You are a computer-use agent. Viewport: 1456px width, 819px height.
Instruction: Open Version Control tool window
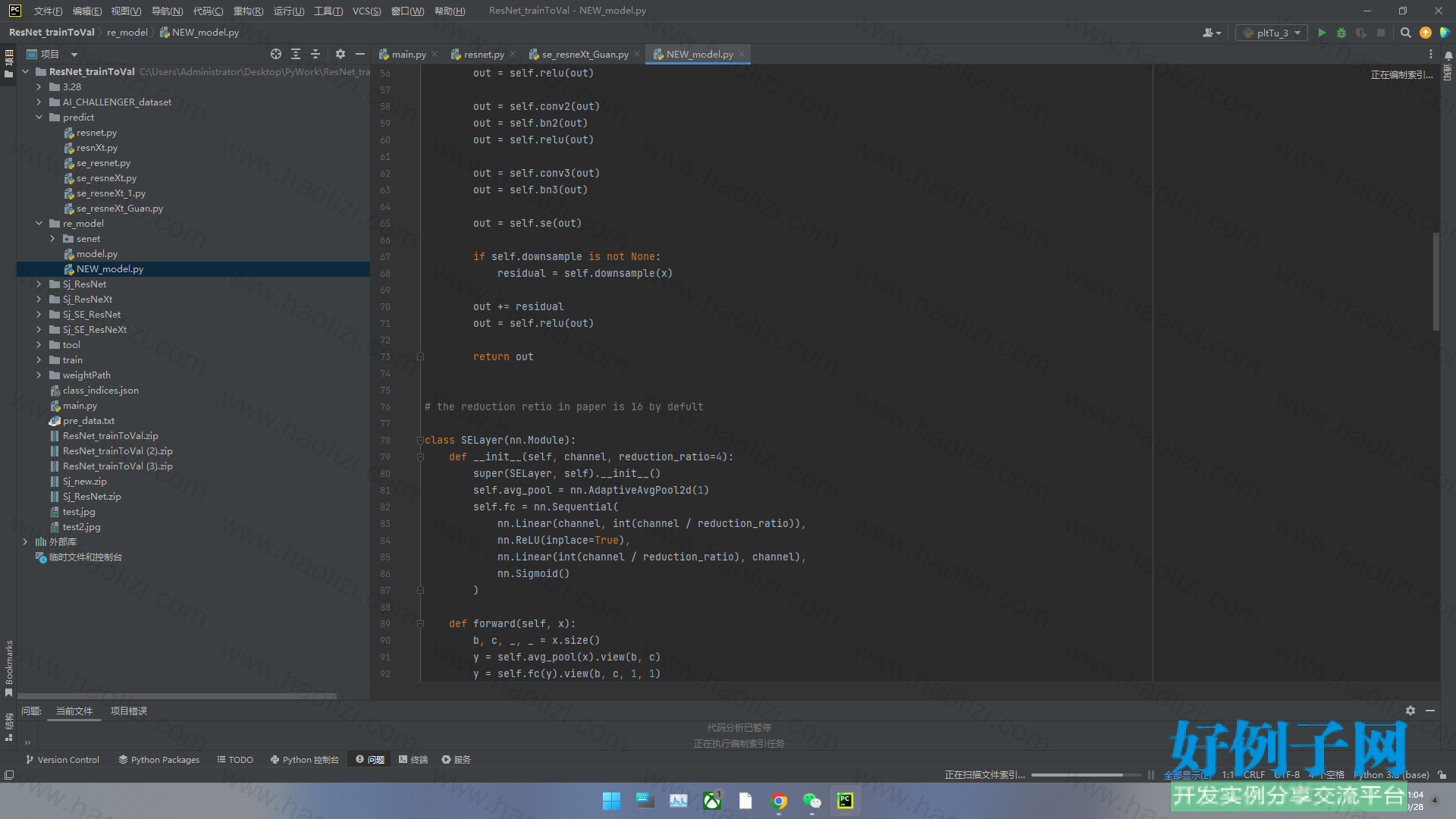pyautogui.click(x=62, y=760)
